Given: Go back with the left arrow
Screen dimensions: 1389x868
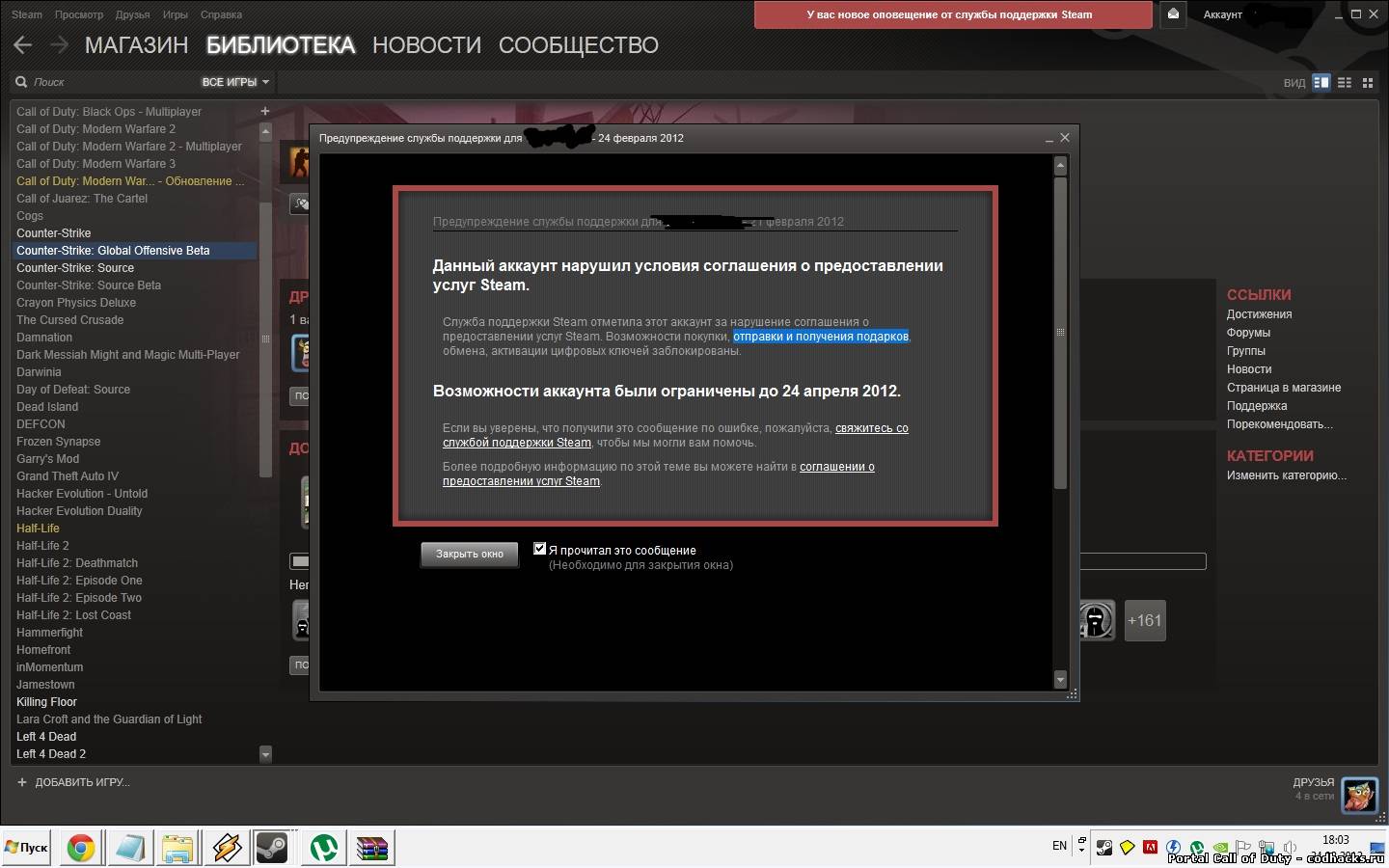Looking at the screenshot, I should (x=23, y=44).
